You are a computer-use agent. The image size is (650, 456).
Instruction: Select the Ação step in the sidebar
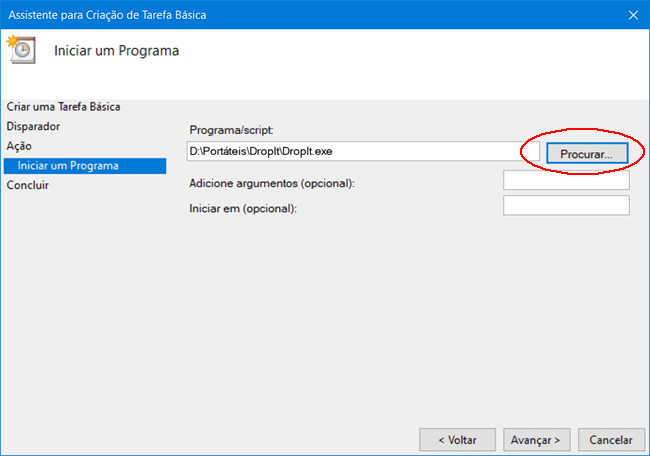20,146
